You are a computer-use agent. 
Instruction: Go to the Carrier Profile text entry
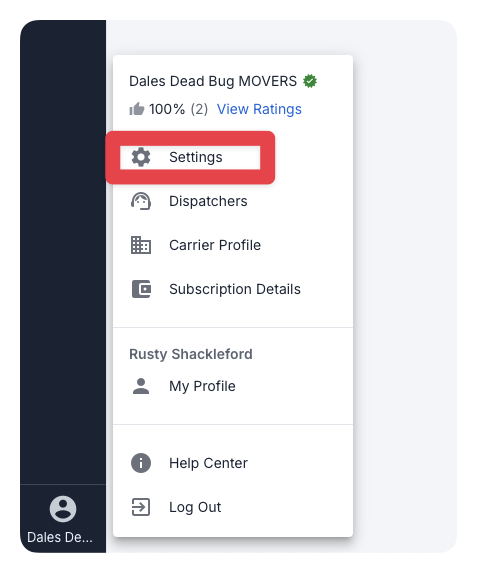[x=215, y=245]
